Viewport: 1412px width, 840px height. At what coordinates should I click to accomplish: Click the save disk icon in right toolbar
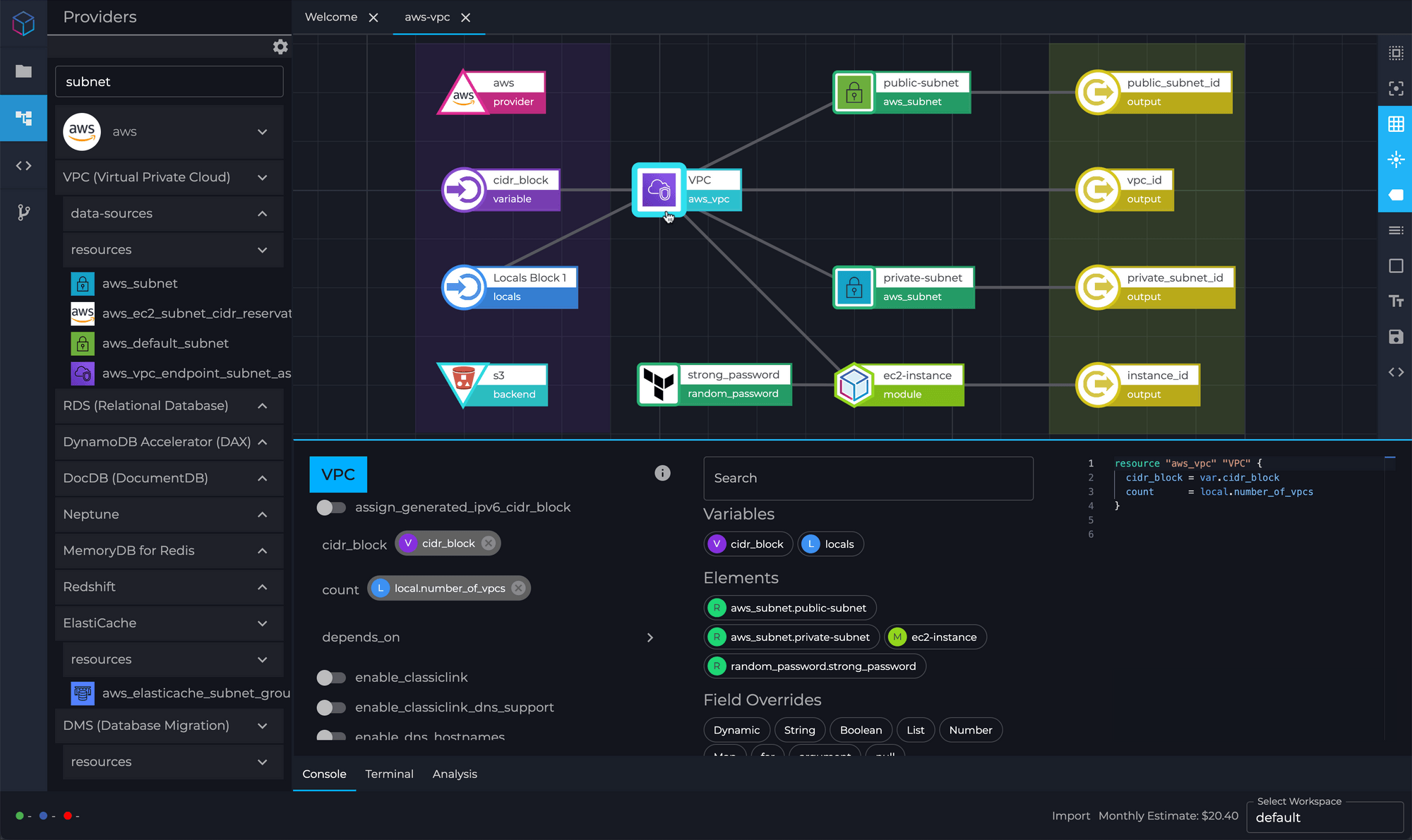click(x=1396, y=337)
